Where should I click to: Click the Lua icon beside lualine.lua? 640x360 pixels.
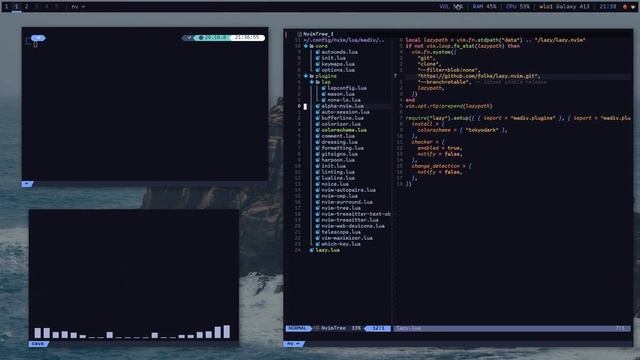click(318, 178)
